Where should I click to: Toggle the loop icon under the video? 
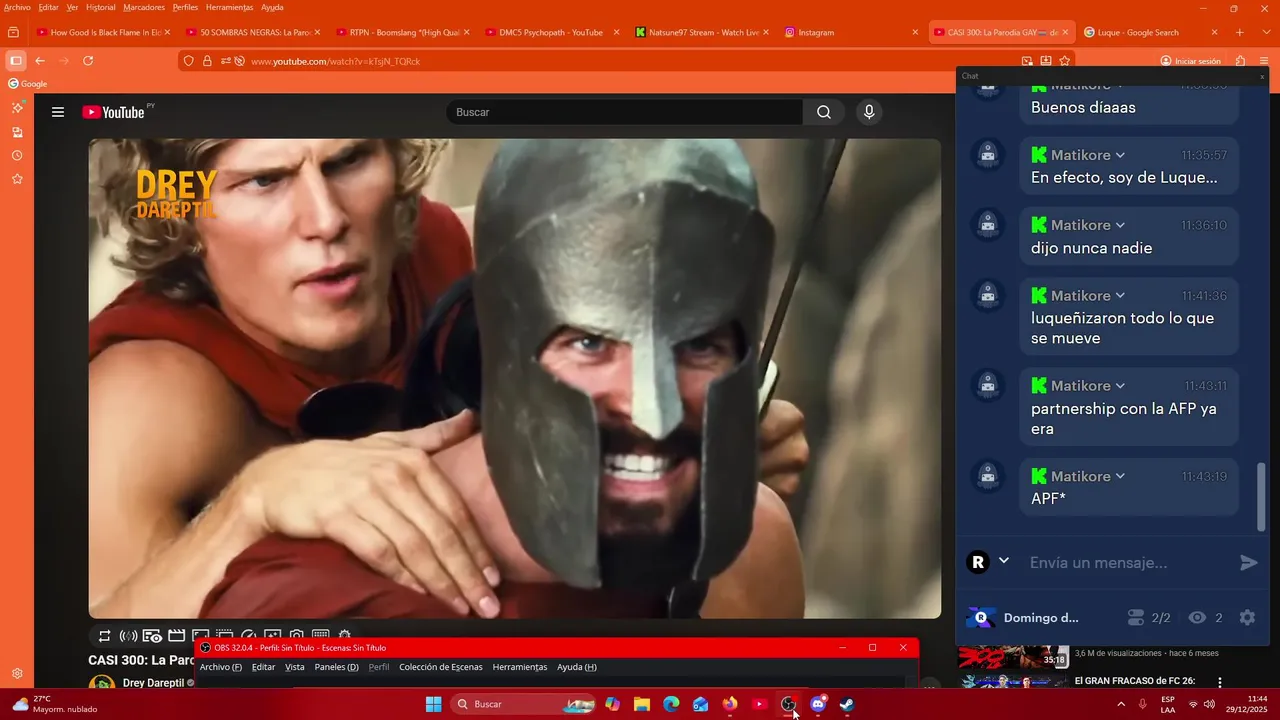pyautogui.click(x=104, y=635)
